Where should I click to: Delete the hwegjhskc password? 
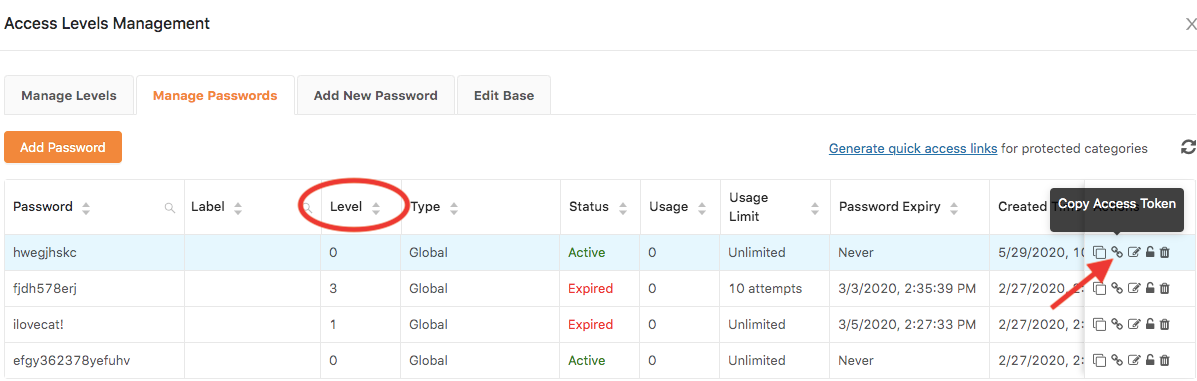coord(1164,252)
